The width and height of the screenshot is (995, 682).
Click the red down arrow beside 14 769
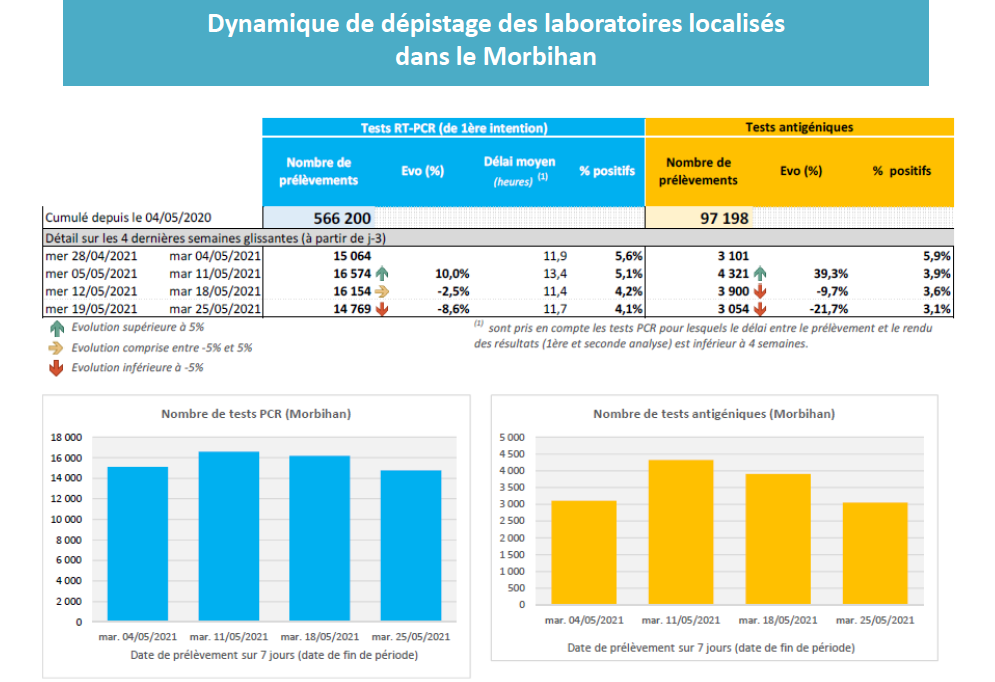(x=382, y=309)
